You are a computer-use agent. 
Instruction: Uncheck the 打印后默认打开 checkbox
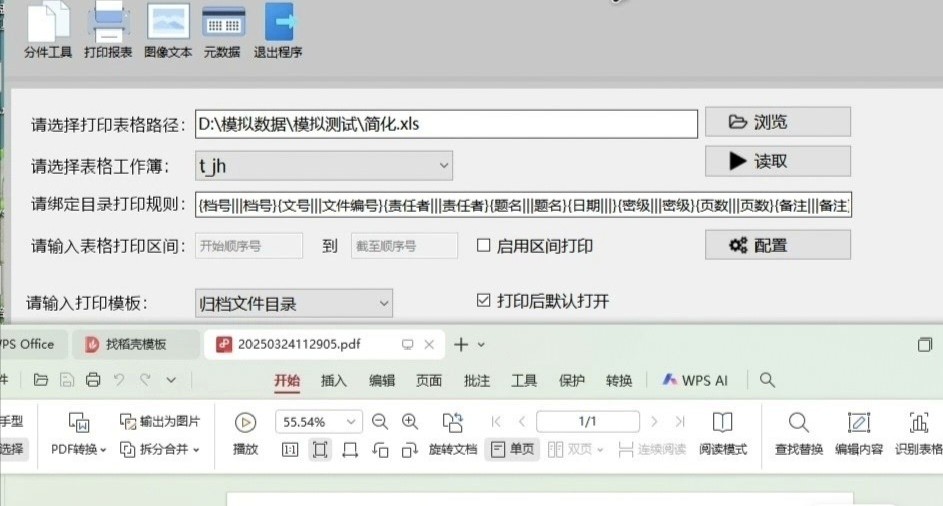point(484,300)
